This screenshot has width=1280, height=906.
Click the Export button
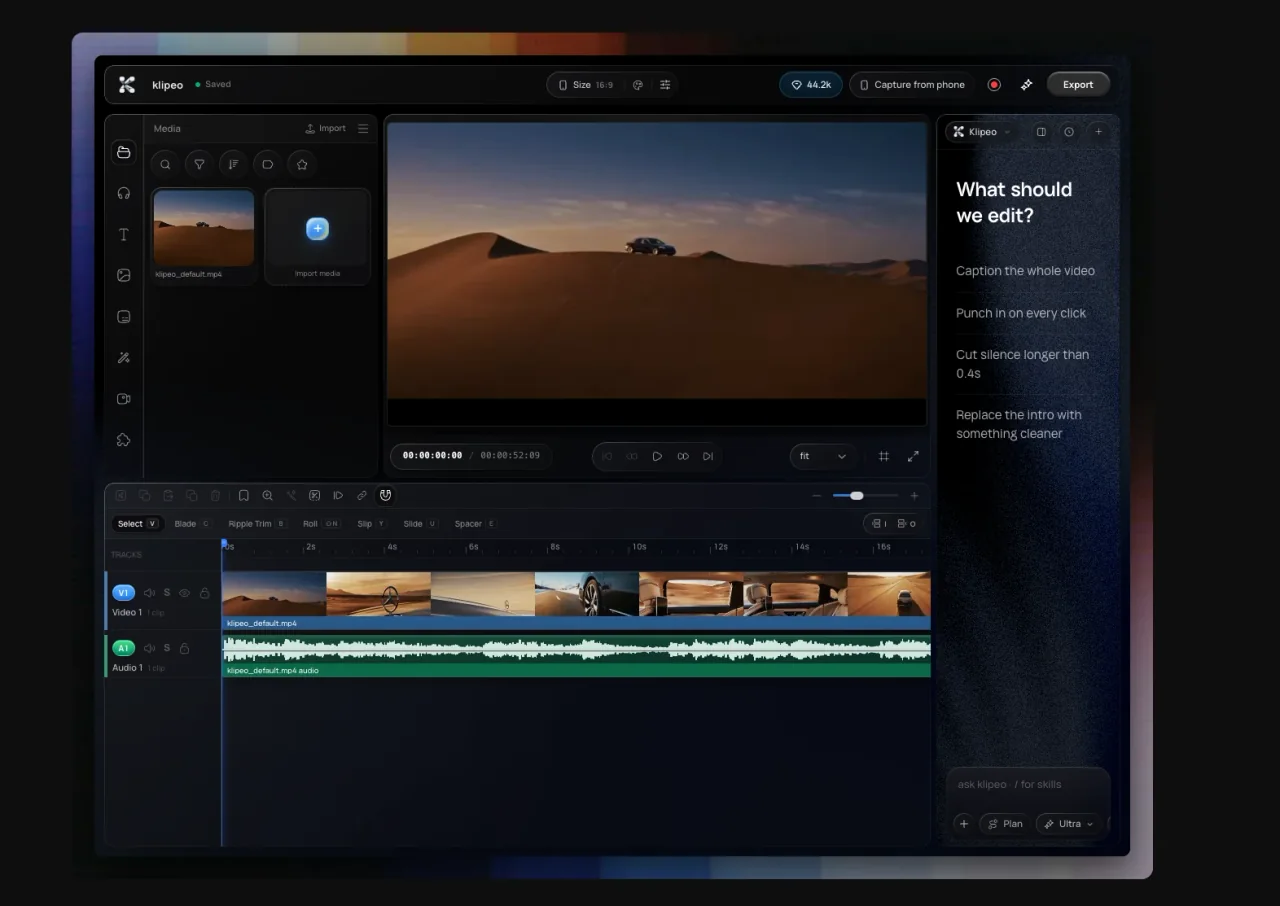pos(1078,85)
